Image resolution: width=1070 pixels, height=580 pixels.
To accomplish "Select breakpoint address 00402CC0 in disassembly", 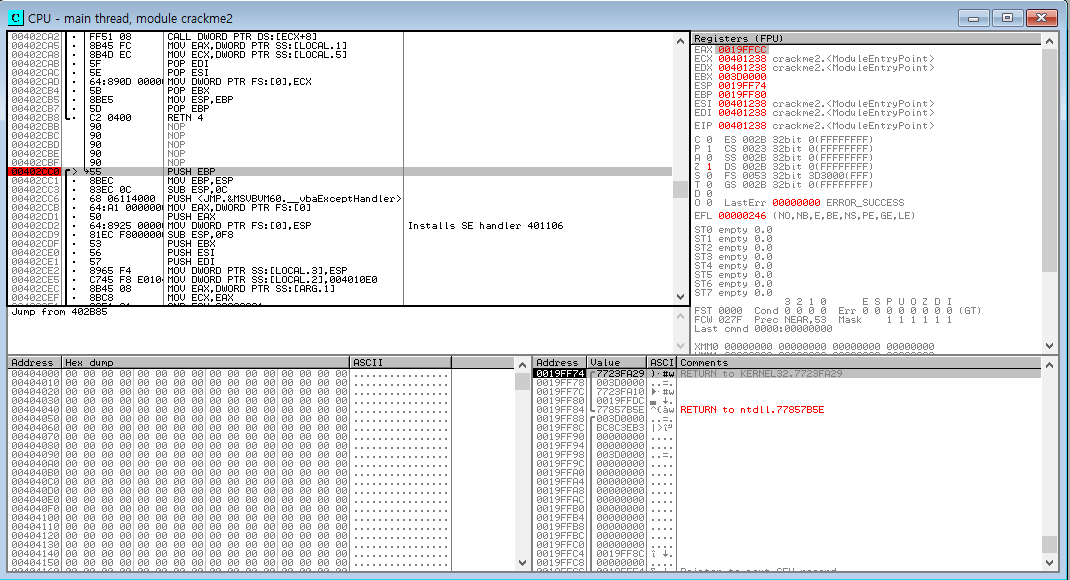I will (x=35, y=171).
